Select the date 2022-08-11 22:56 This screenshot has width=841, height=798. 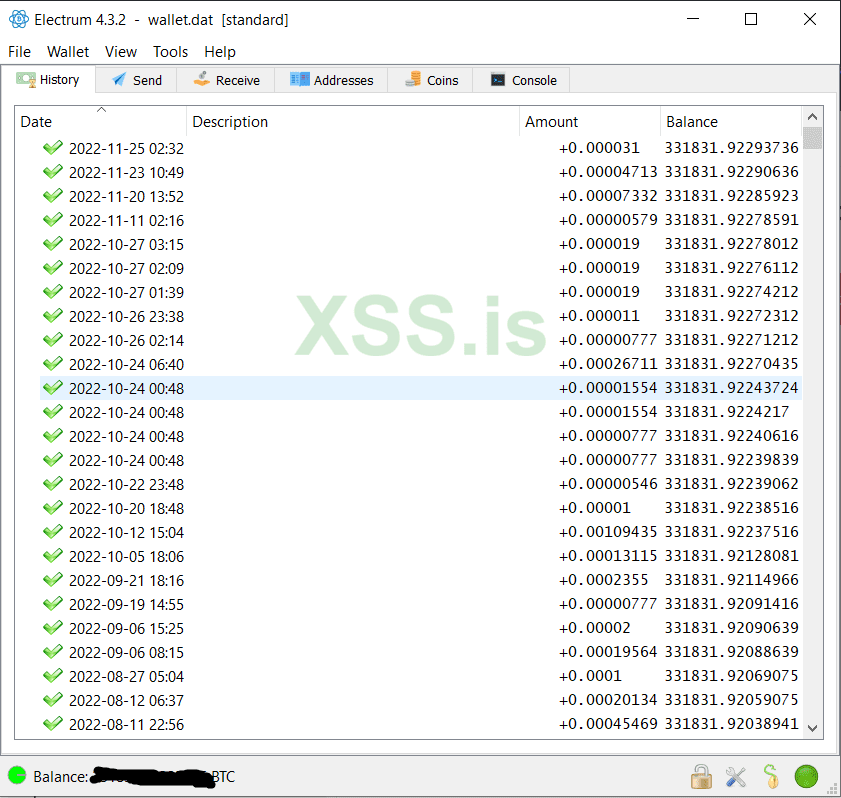[x=127, y=725]
